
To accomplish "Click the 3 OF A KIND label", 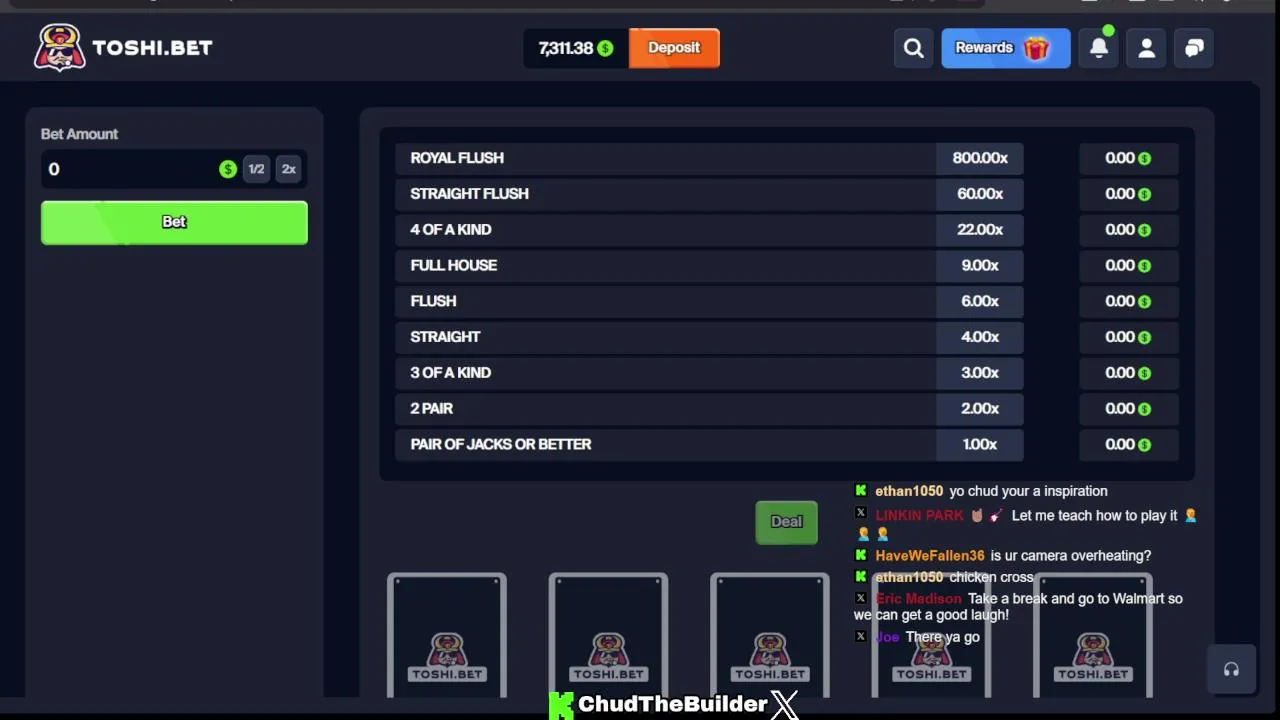I will pyautogui.click(x=451, y=373).
